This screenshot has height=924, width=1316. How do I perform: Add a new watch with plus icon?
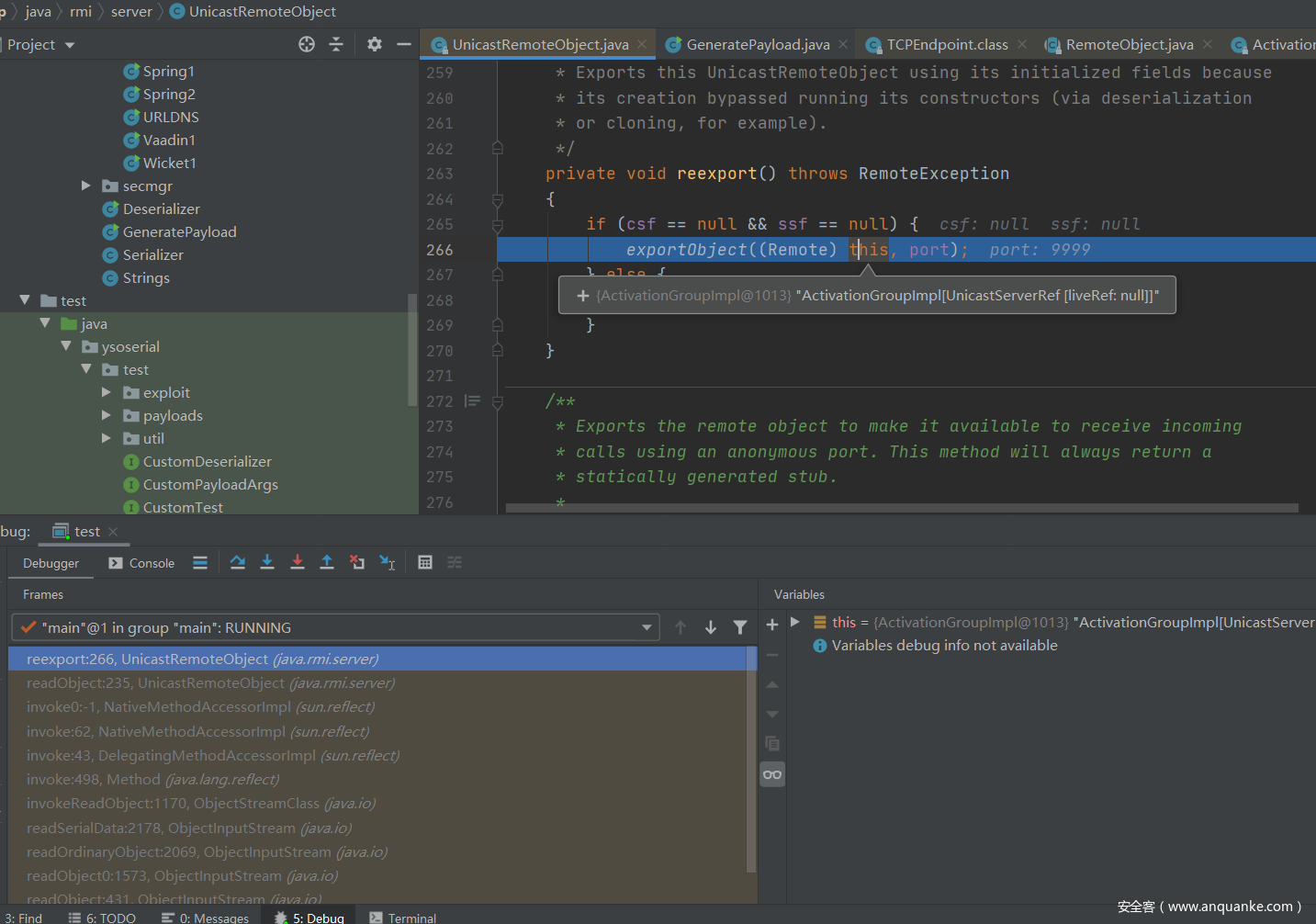[x=772, y=625]
